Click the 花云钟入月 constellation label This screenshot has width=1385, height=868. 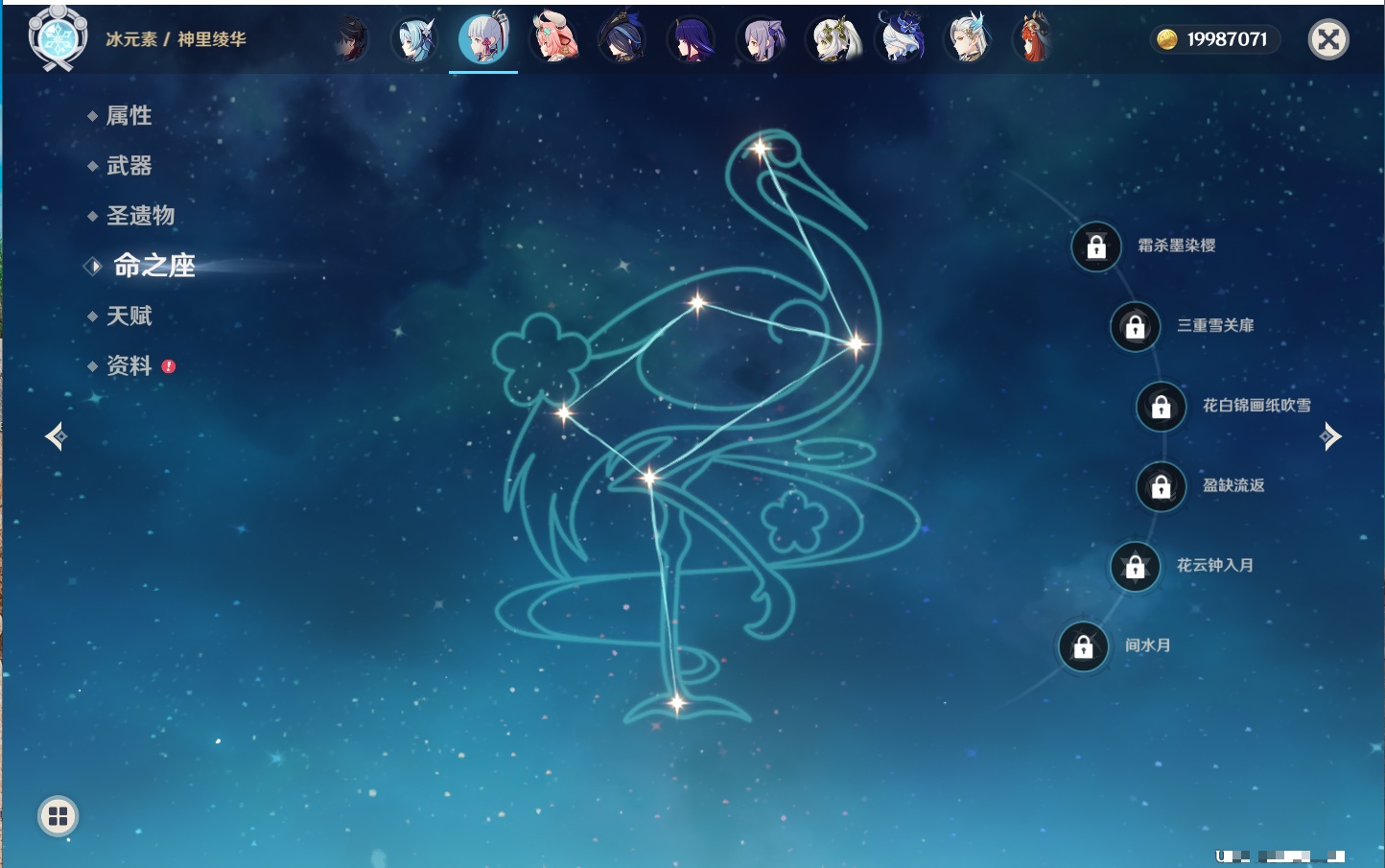pyautogui.click(x=1215, y=566)
